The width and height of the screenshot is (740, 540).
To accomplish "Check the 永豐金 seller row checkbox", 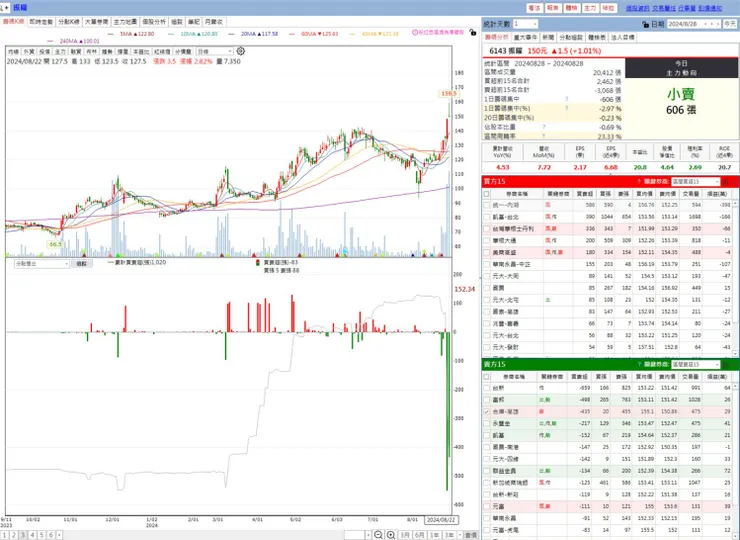I will [487, 423].
